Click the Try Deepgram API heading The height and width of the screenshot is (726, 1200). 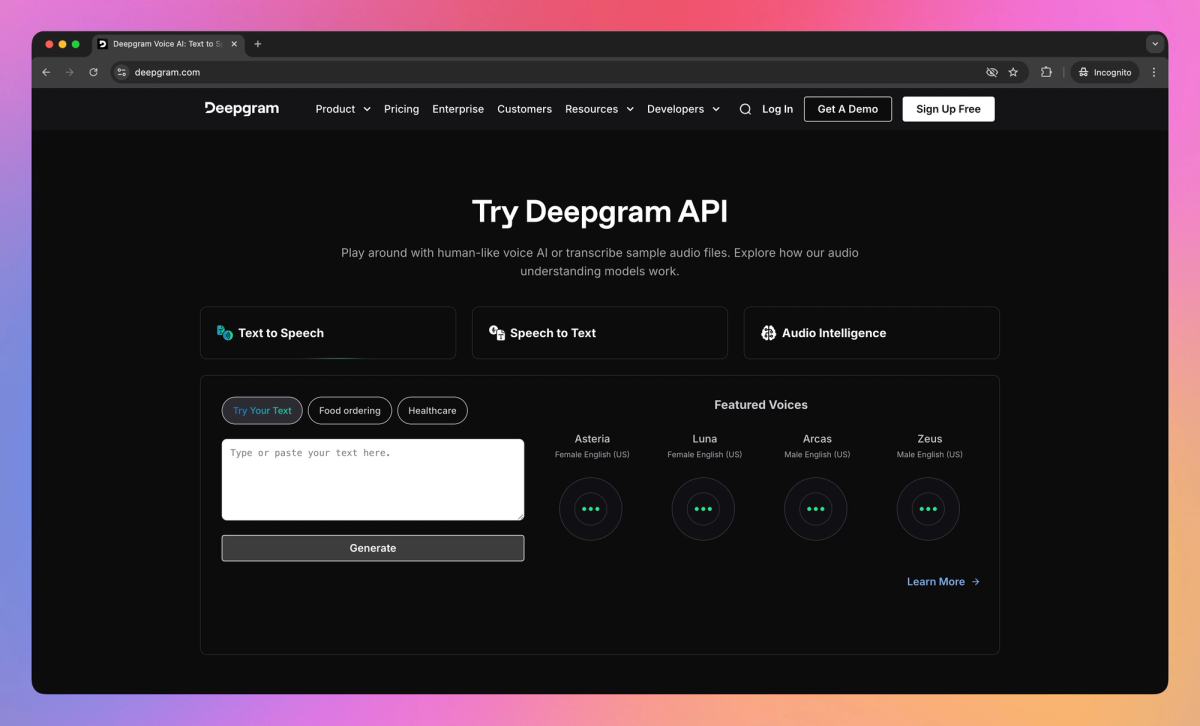coord(600,212)
